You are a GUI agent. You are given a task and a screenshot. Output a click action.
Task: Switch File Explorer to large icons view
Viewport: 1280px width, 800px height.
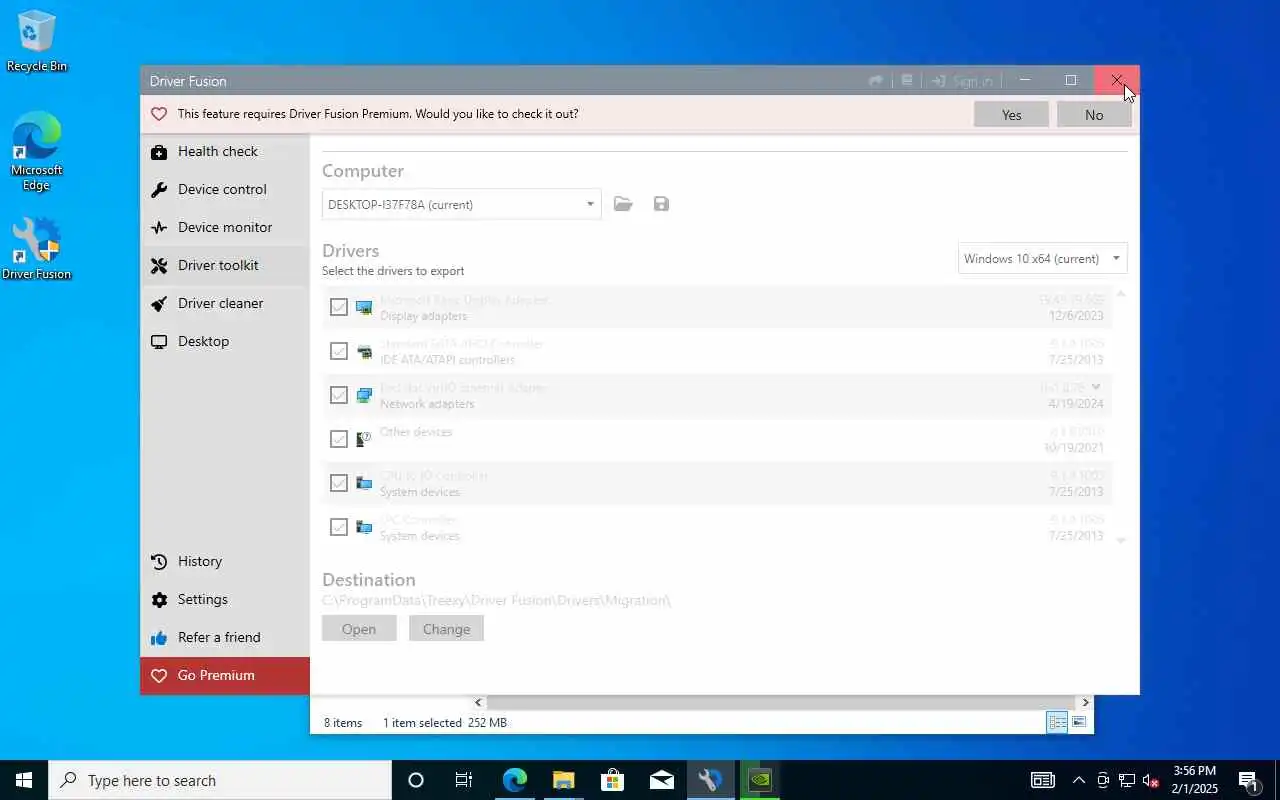pyautogui.click(x=1080, y=722)
